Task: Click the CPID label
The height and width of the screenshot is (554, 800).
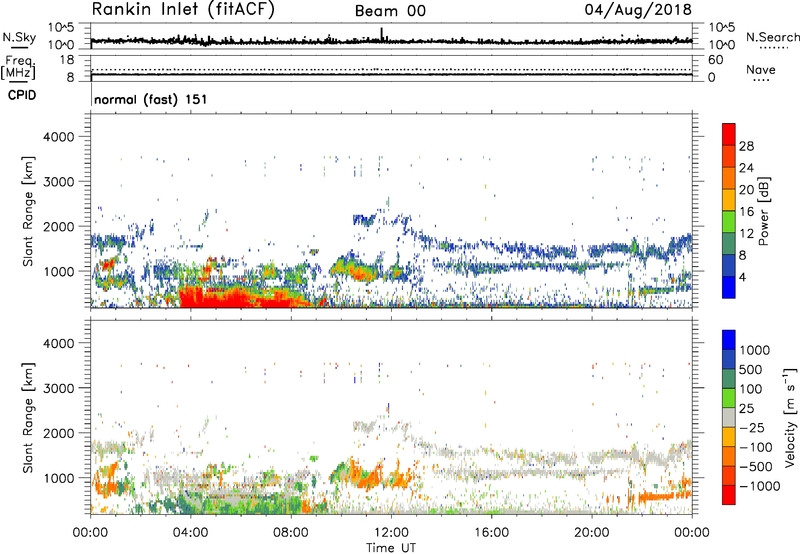Action: [22, 95]
